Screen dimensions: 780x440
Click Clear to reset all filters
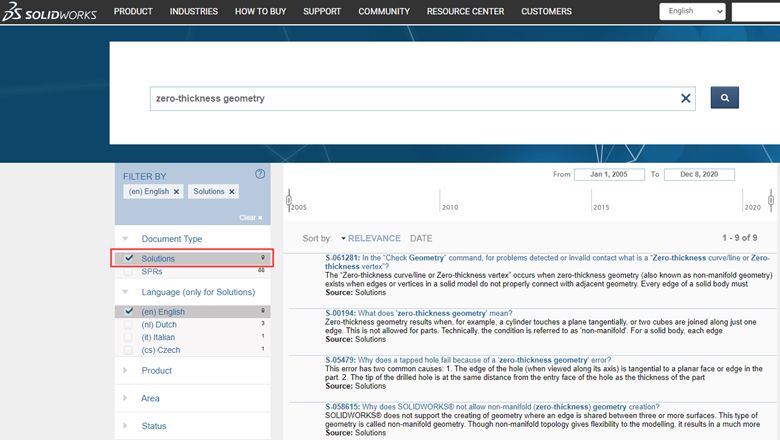250,218
